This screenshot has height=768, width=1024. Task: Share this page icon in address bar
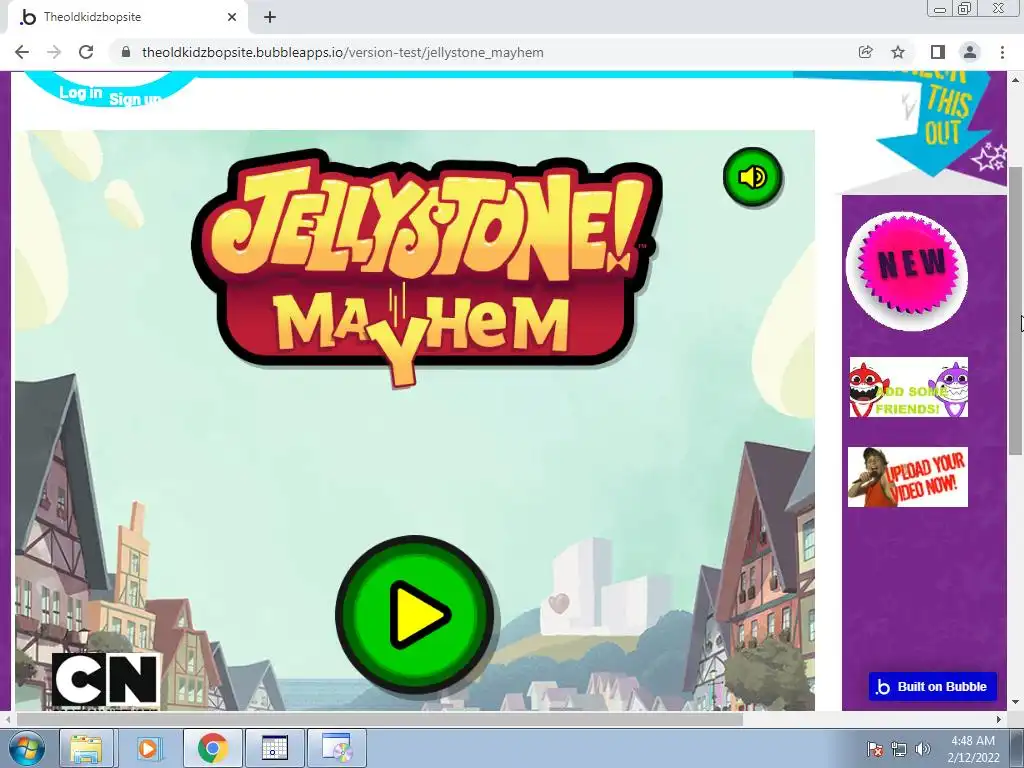[x=865, y=52]
